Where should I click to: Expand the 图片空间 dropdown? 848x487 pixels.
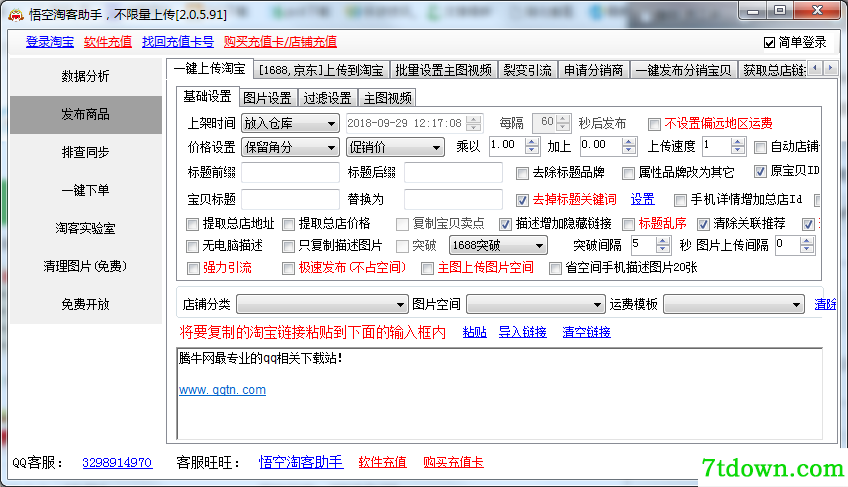[535, 305]
